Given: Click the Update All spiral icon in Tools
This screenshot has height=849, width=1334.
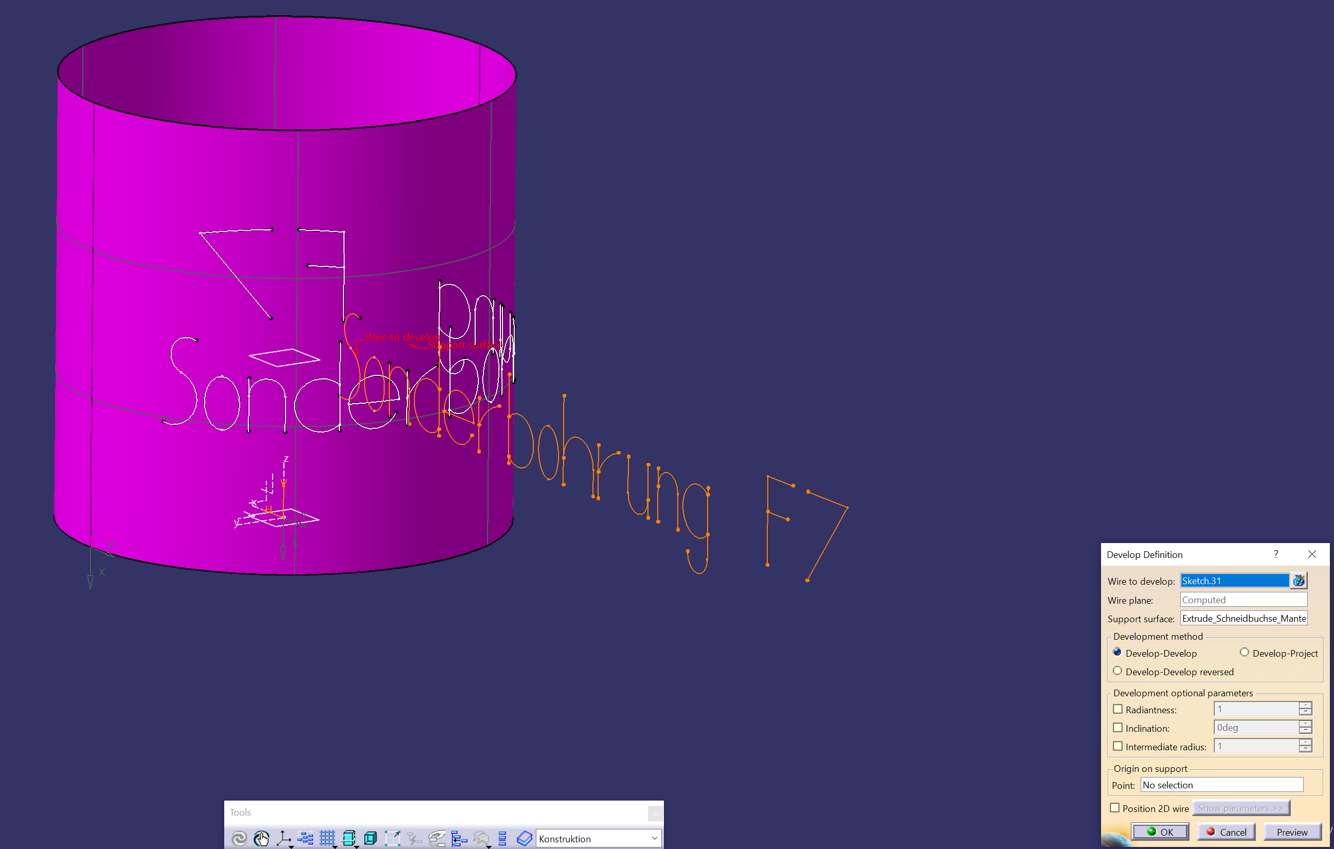Looking at the screenshot, I should pyautogui.click(x=239, y=838).
